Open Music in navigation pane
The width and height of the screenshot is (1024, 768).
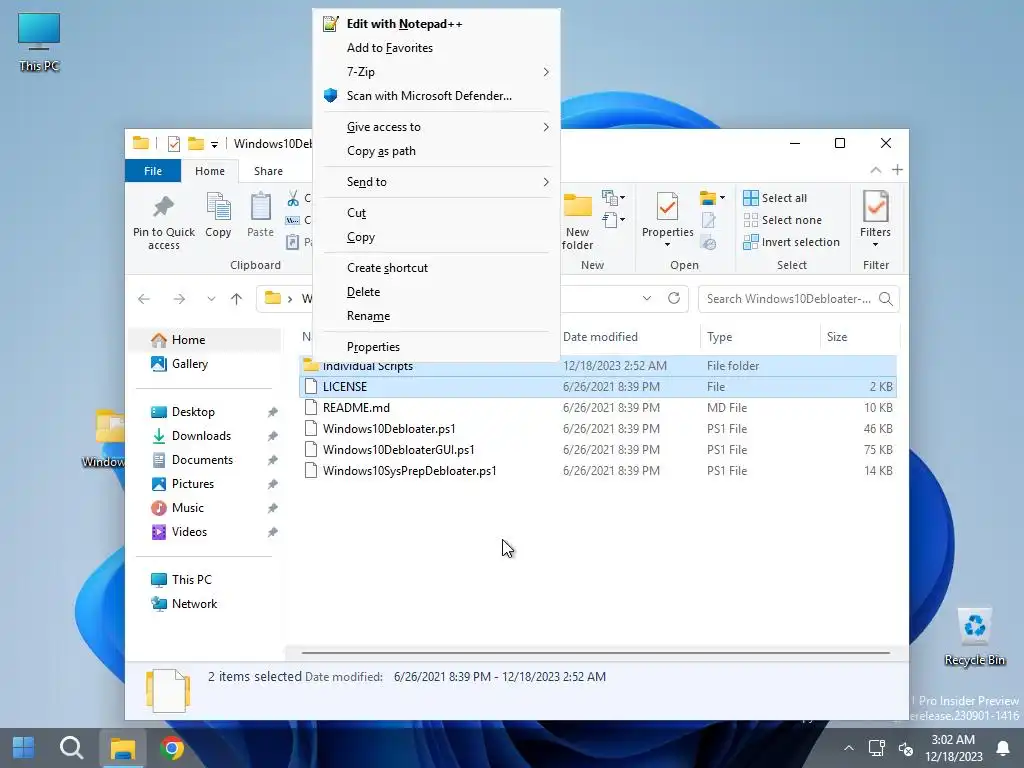pos(205,508)
